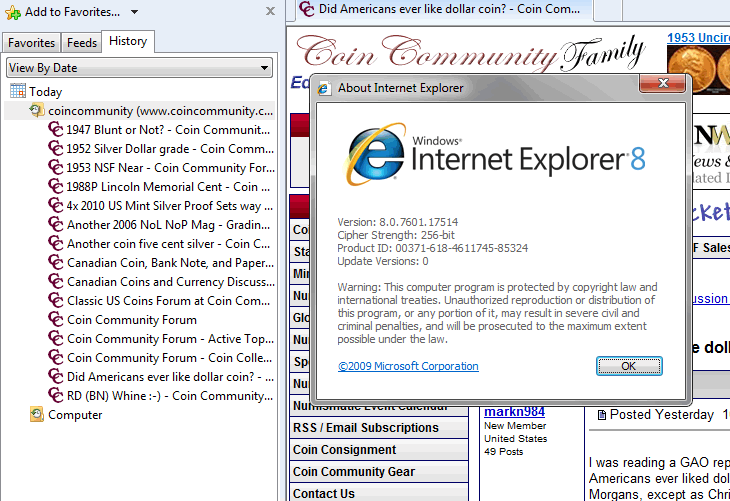The width and height of the screenshot is (730, 501).
Task: Collapse the Today history group
Action: point(45,92)
